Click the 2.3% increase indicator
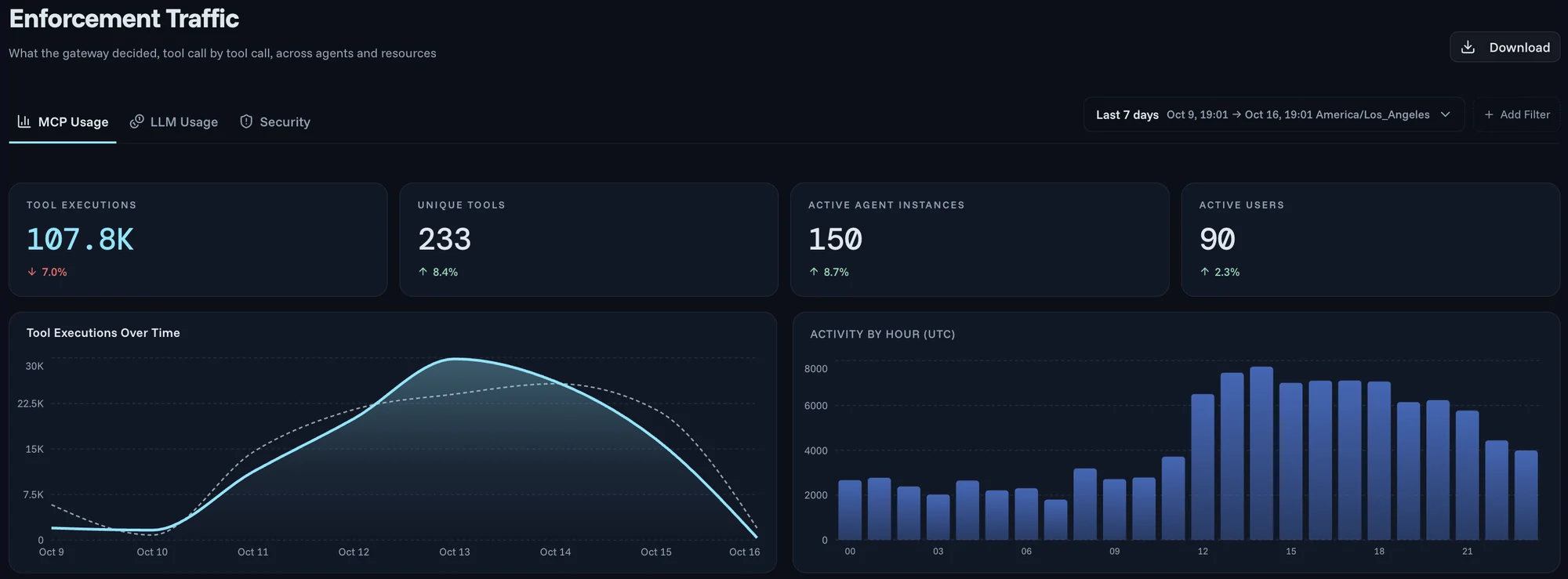This screenshot has height=579, width=1568. point(1220,272)
